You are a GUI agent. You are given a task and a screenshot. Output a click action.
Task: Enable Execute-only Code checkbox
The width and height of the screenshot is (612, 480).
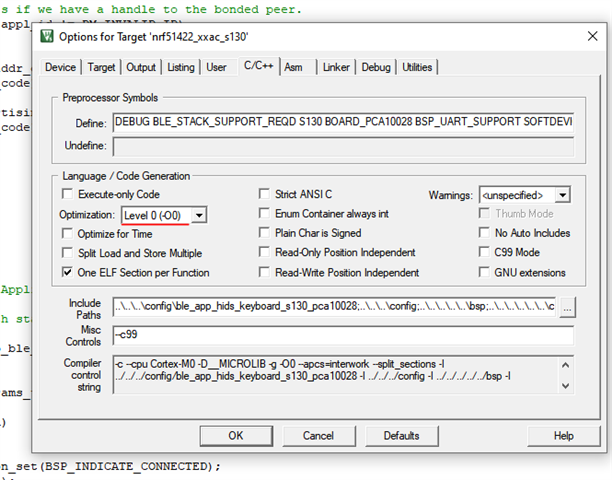(68, 194)
